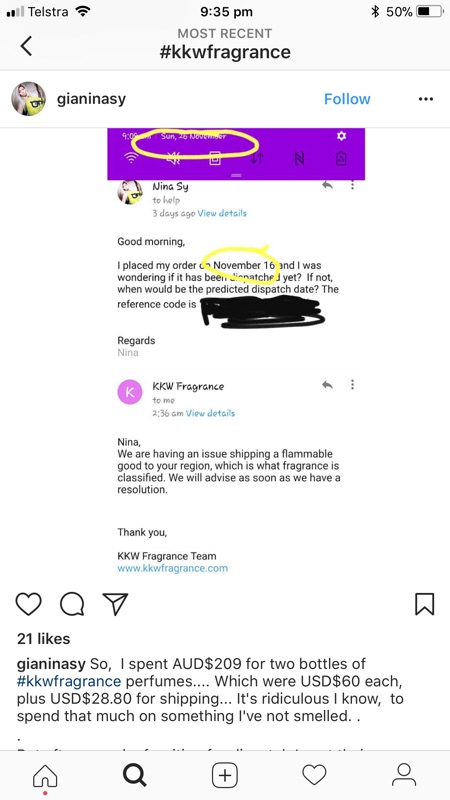The height and width of the screenshot is (800, 450).
Task: Open the Search tab magnifier icon
Action: [x=135, y=776]
